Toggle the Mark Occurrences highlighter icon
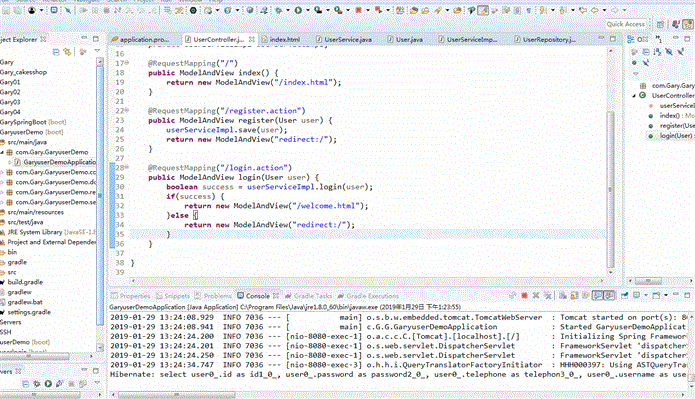Image resolution: width=695 pixels, height=399 pixels. click(x=483, y=10)
